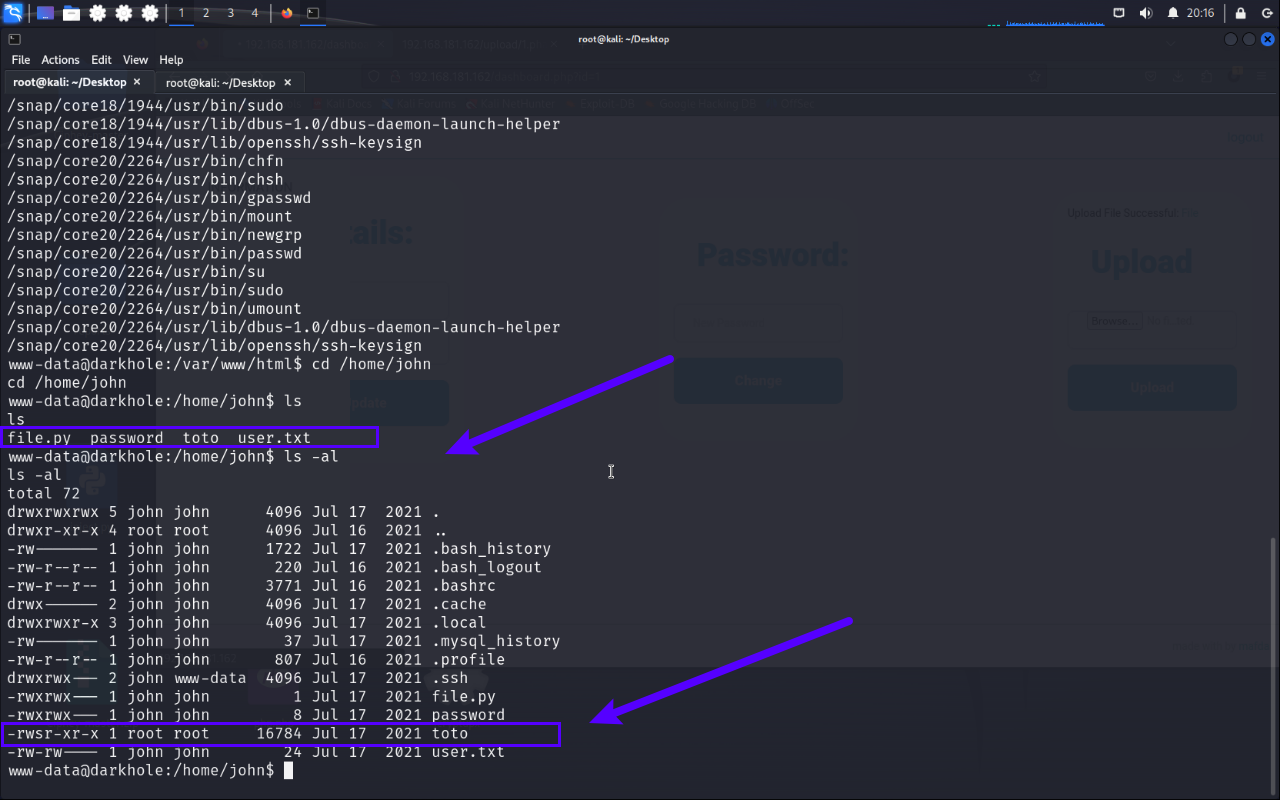Click the clock showing 20:16
The width and height of the screenshot is (1280, 800).
coord(1200,13)
